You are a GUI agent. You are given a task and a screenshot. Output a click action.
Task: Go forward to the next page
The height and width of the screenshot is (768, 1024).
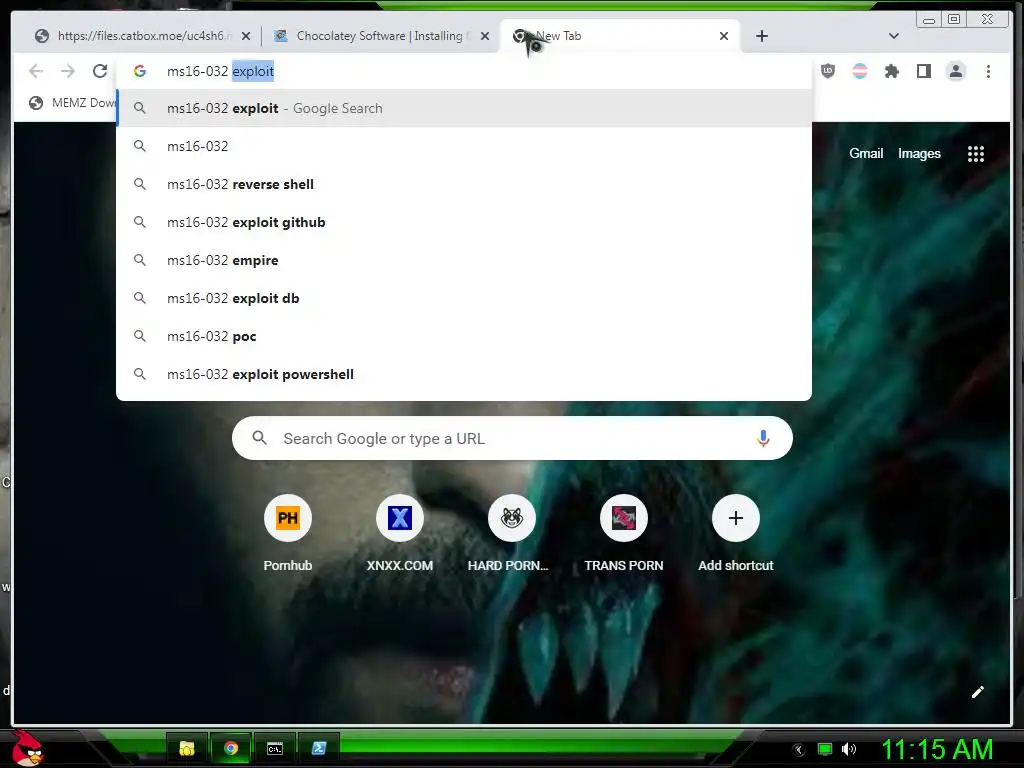pos(68,71)
